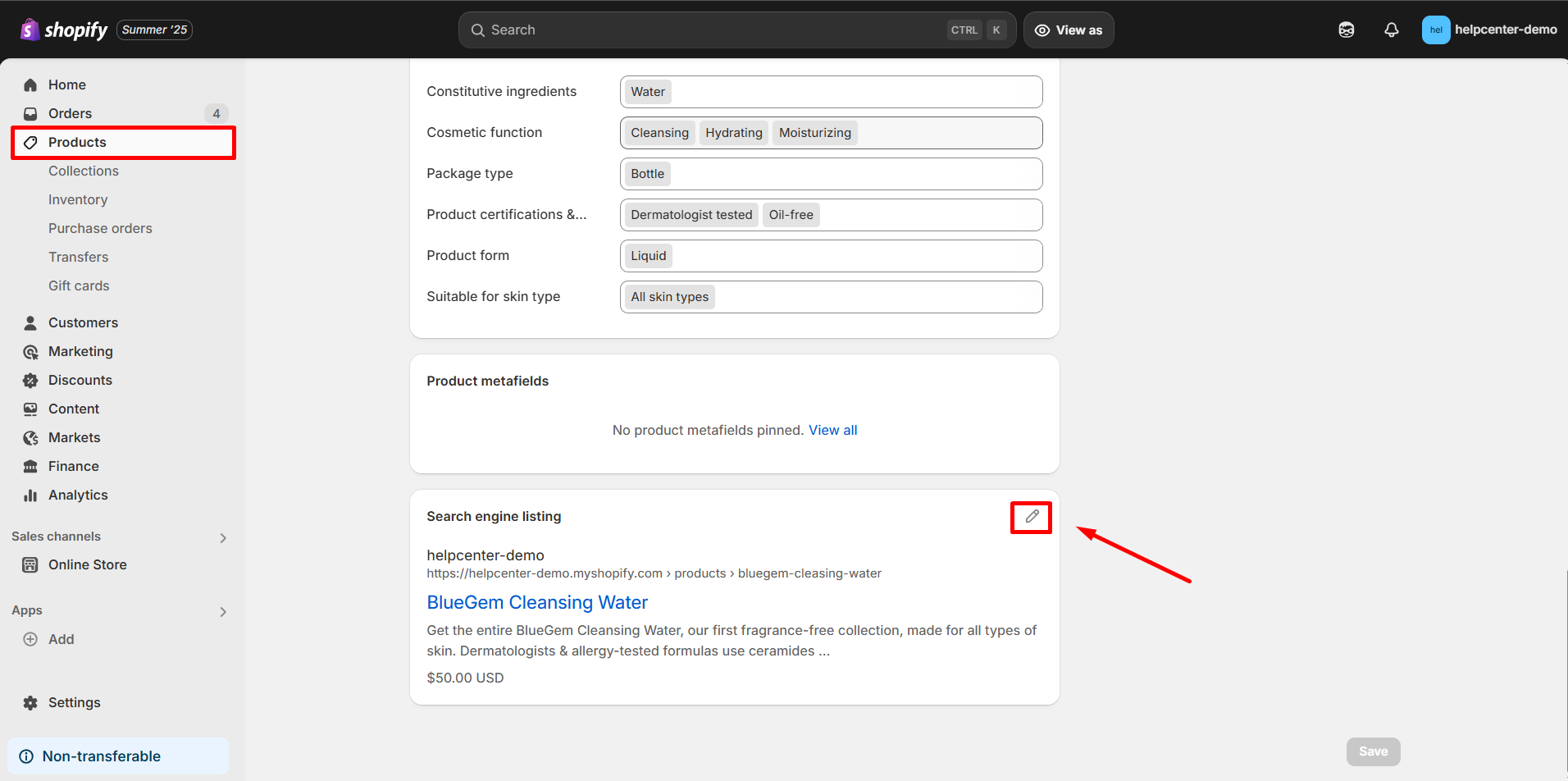Viewport: 1568px width, 781px height.
Task: Open Settings via the gear icon
Action: tap(30, 703)
